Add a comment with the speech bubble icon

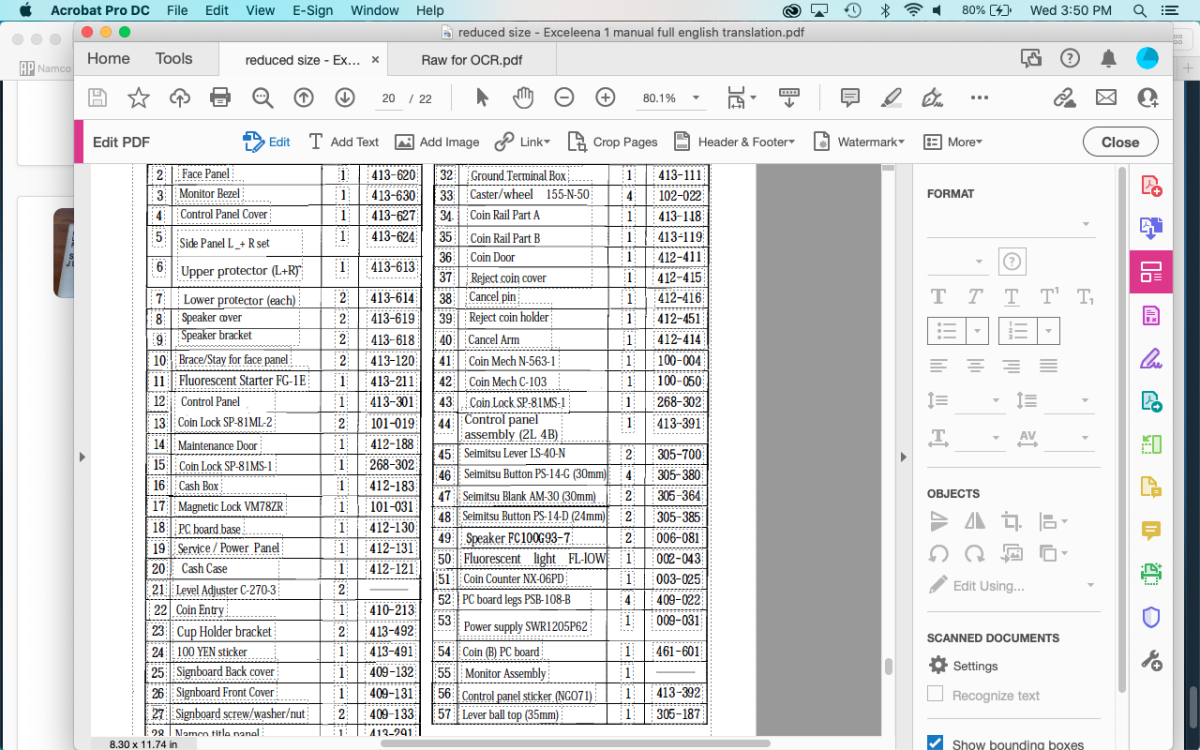pyautogui.click(x=850, y=97)
